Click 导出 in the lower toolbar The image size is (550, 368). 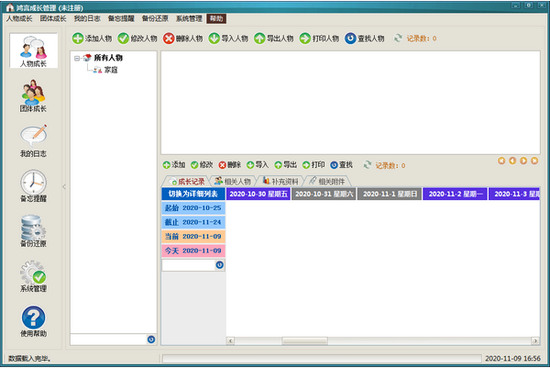[x=286, y=165]
